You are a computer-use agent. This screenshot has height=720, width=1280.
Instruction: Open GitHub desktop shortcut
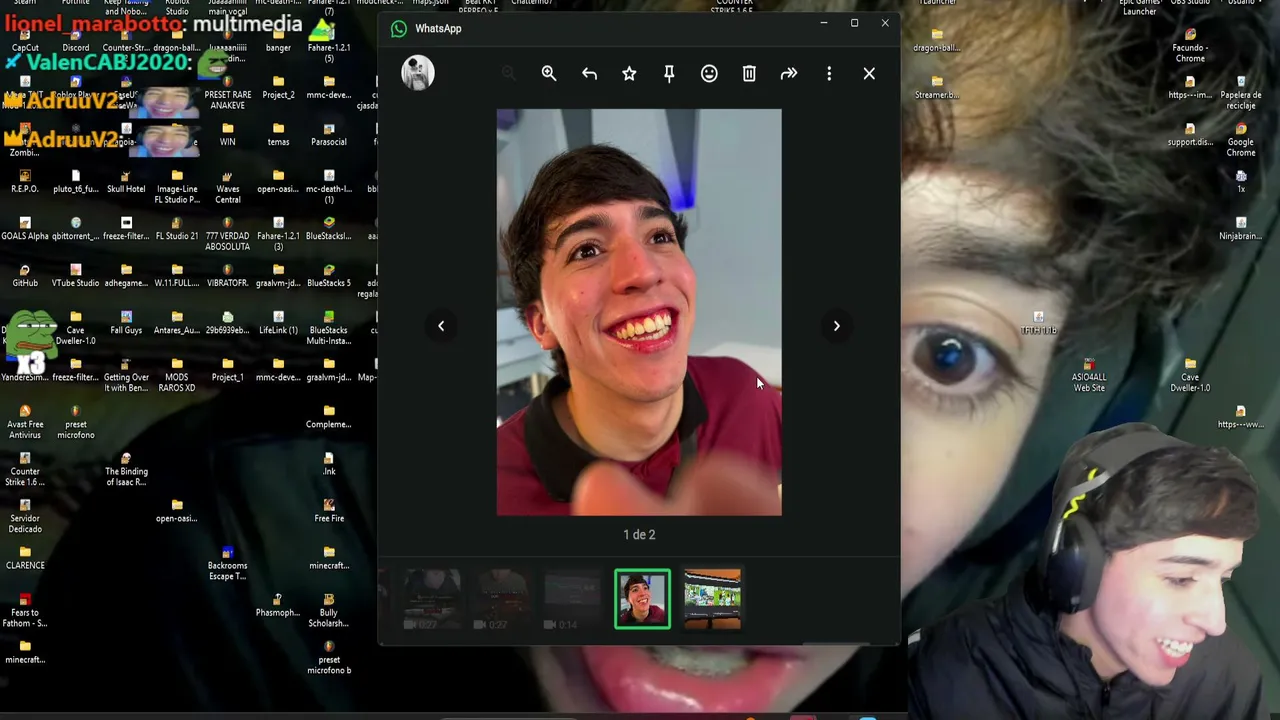pyautogui.click(x=25, y=275)
